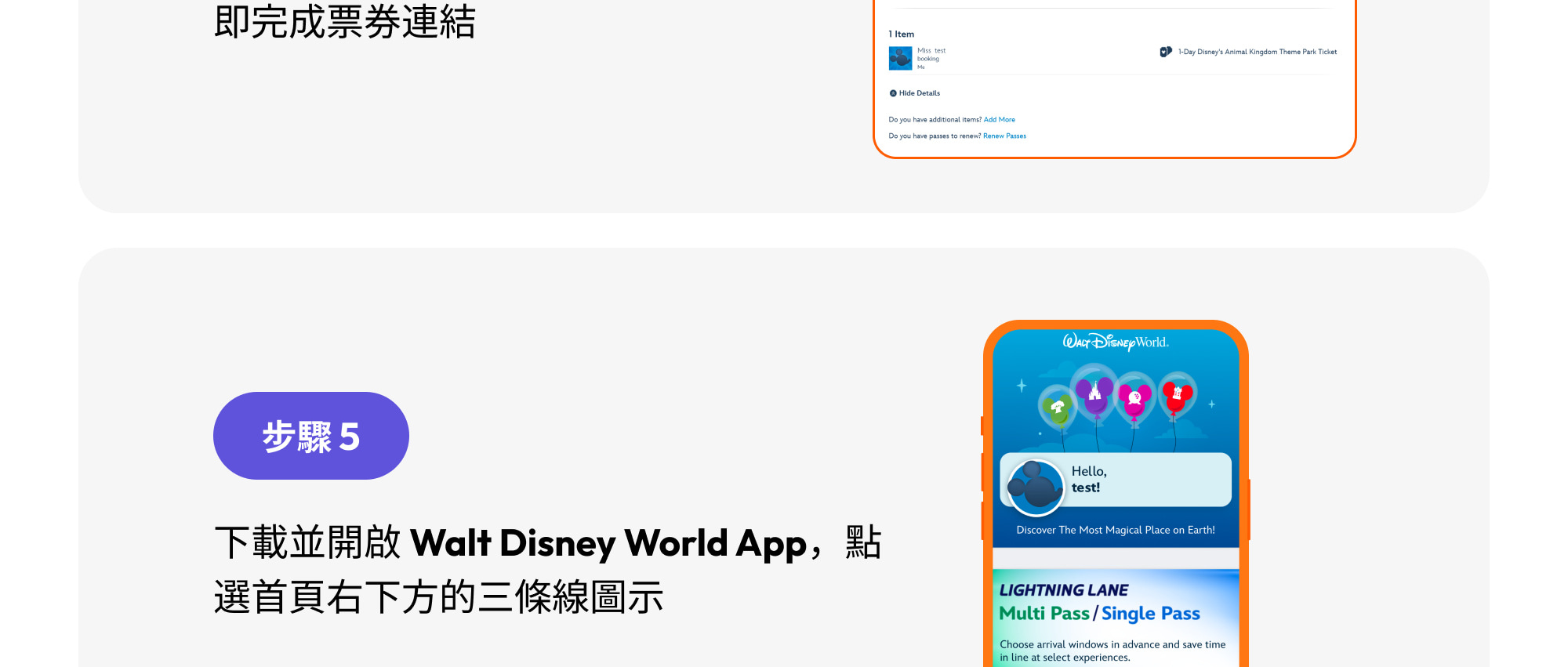Click the Multi Pass text
The width and height of the screenshot is (1568, 667).
[1044, 613]
